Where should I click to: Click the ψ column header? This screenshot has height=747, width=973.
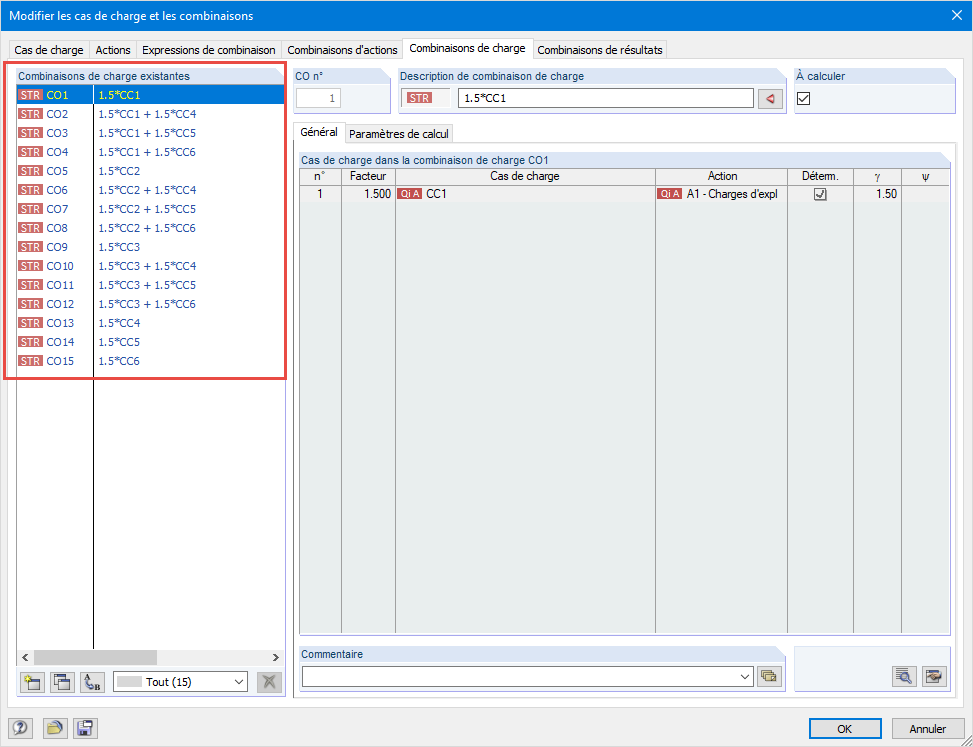point(925,176)
